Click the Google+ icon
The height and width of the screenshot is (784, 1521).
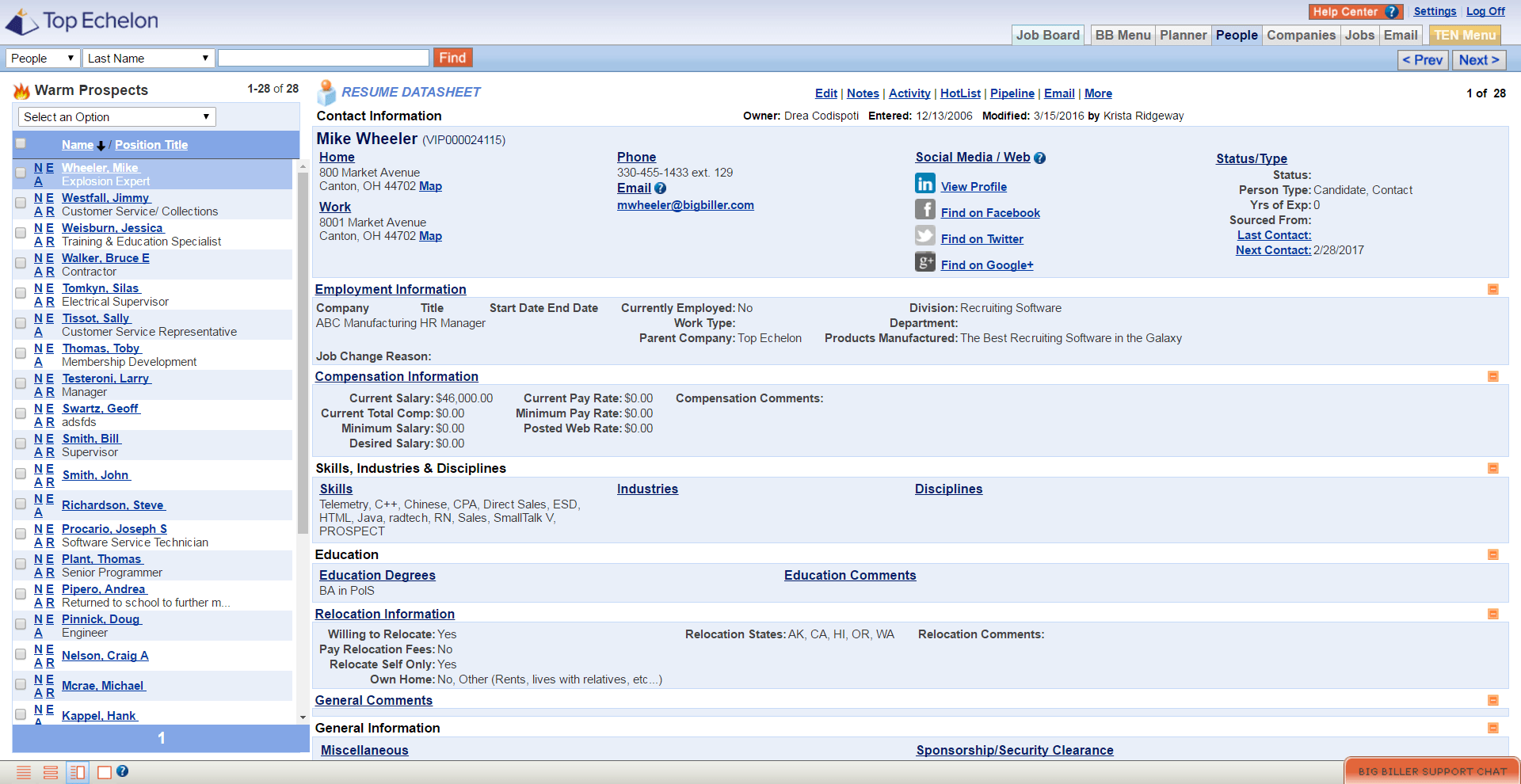[924, 261]
